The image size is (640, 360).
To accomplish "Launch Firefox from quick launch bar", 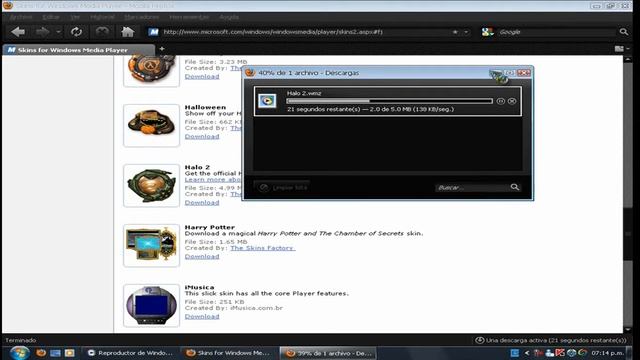I will click(41, 353).
